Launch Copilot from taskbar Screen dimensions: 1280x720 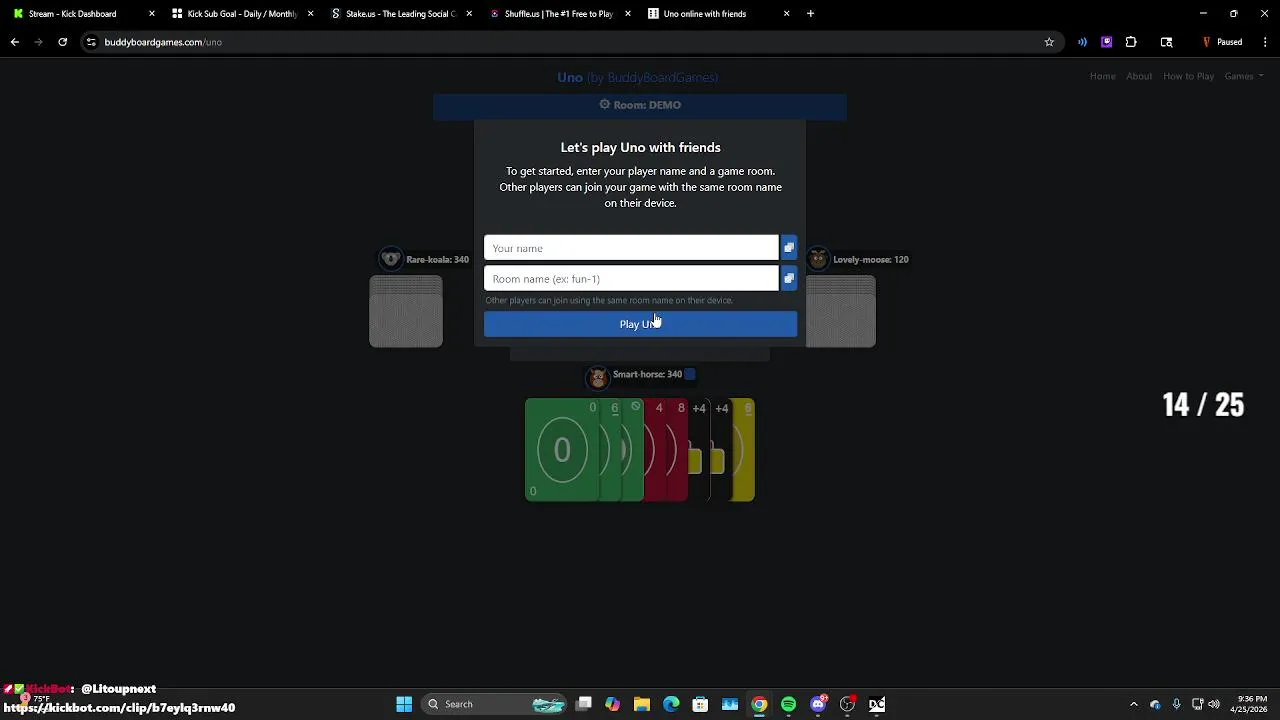(613, 704)
